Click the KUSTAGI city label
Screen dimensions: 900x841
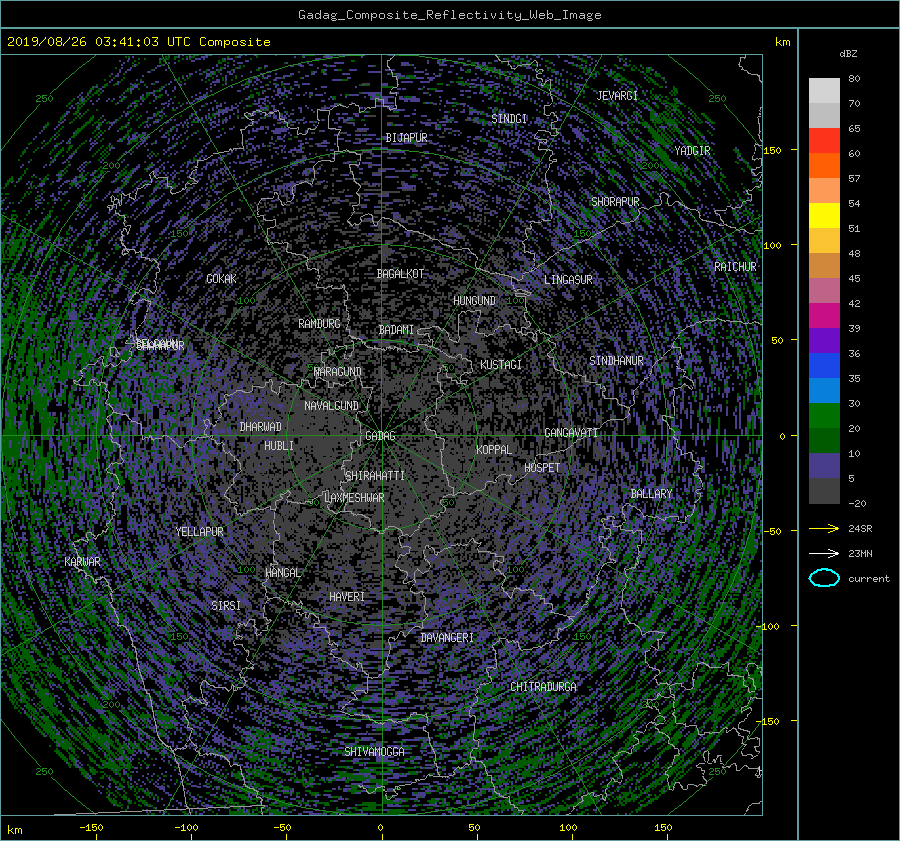pyautogui.click(x=501, y=365)
